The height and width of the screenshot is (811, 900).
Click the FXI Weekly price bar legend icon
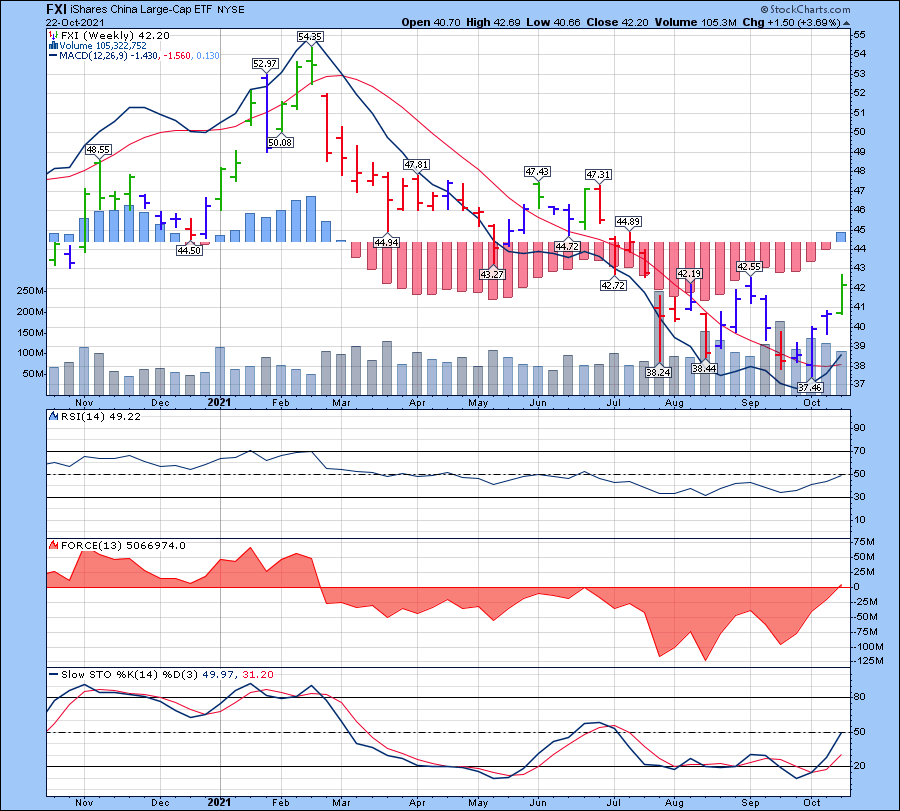point(53,34)
